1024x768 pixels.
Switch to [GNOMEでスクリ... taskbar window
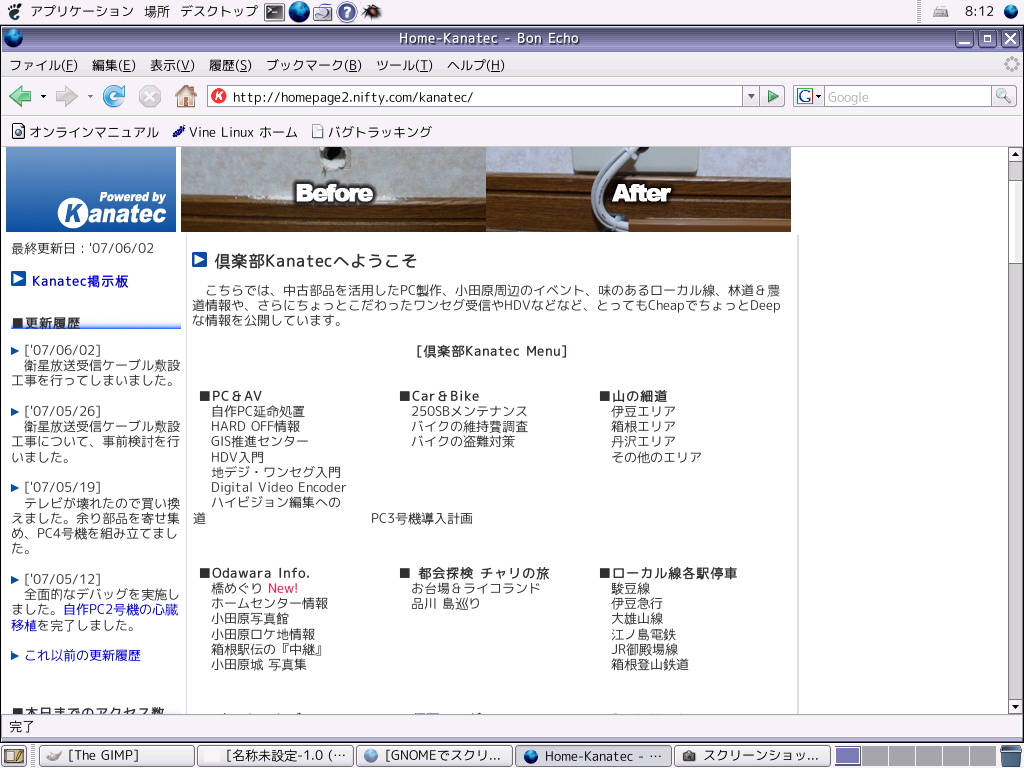tap(434, 756)
